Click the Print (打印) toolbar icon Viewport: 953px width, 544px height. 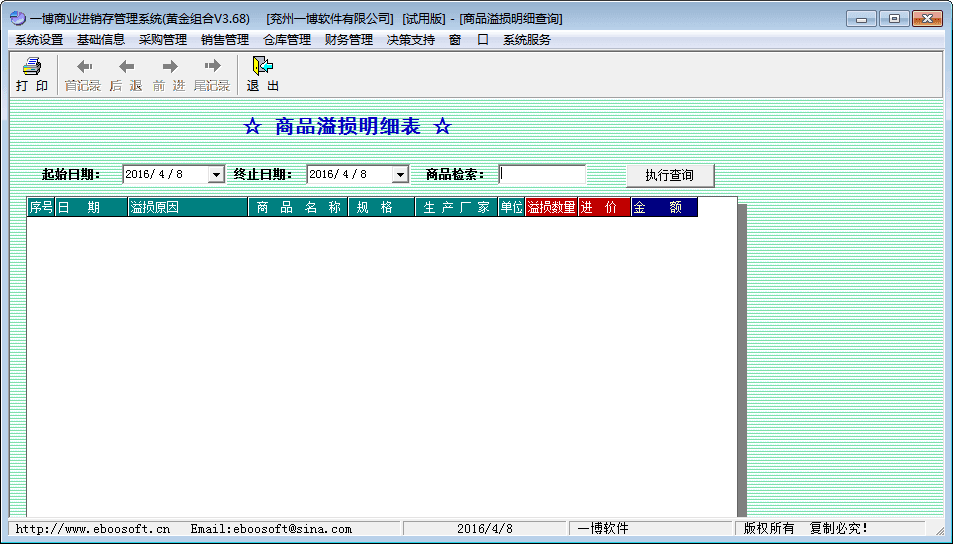tap(32, 67)
